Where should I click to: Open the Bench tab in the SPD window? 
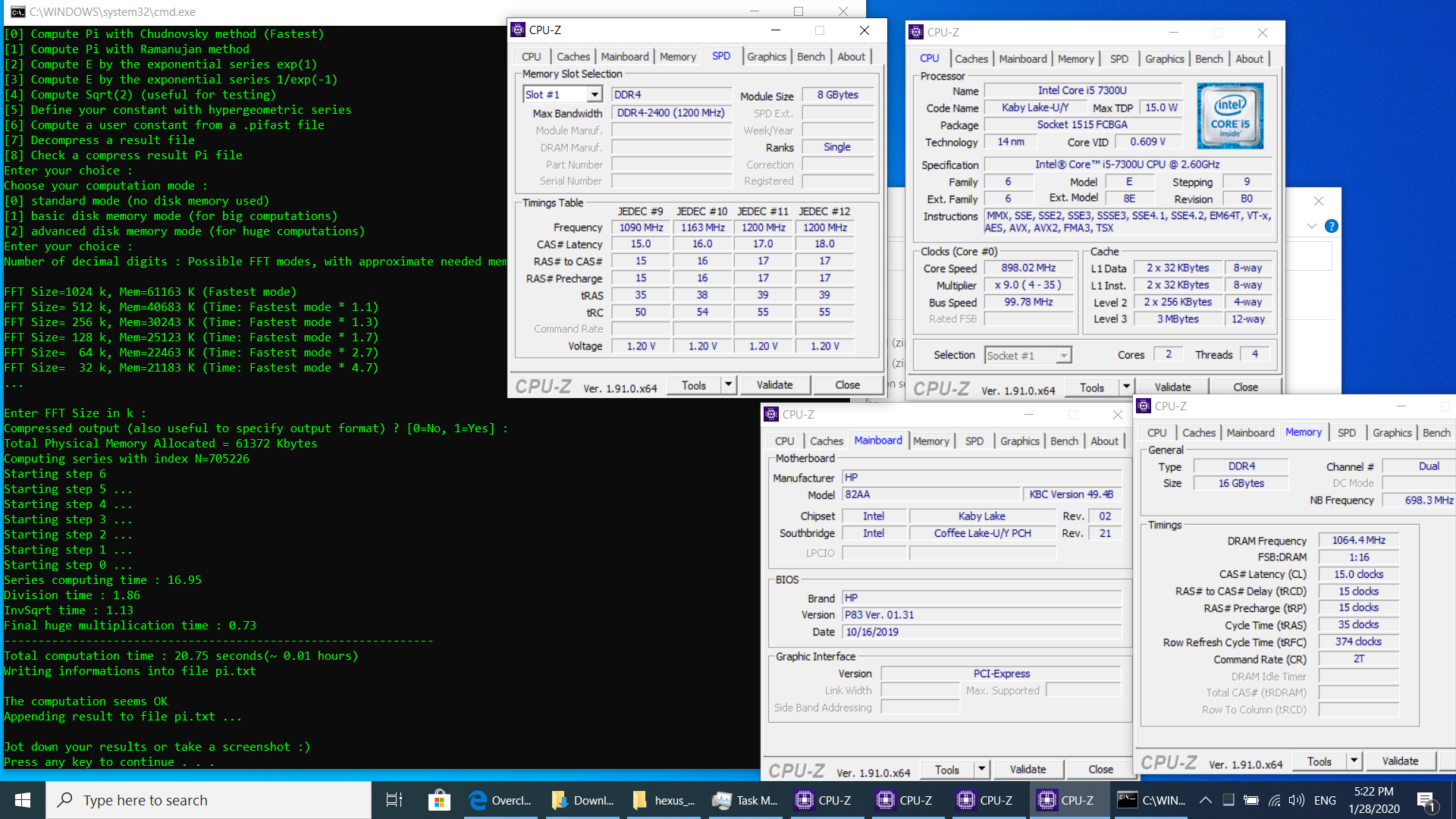811,57
